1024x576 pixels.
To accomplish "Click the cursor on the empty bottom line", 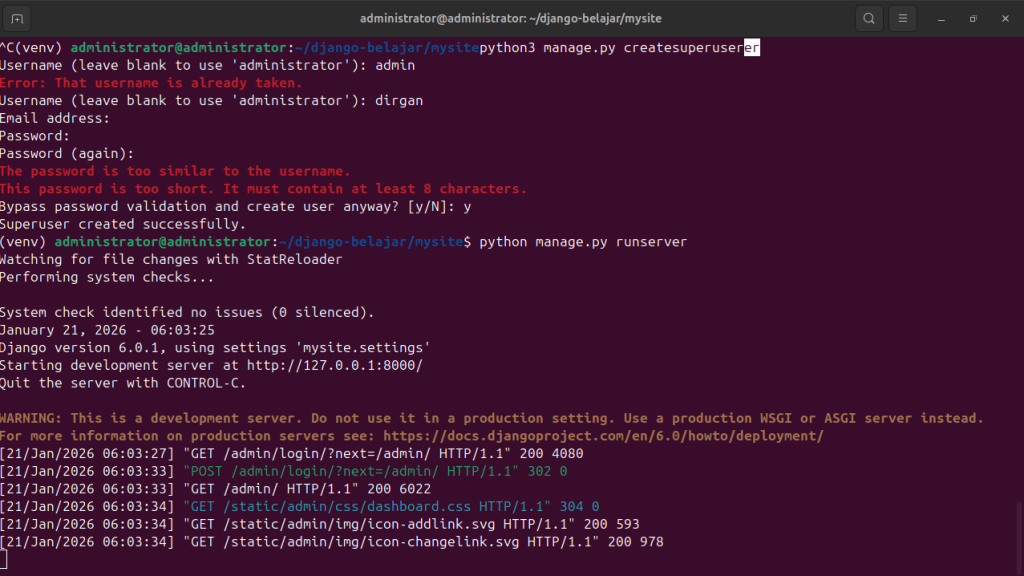I will pos(4,560).
